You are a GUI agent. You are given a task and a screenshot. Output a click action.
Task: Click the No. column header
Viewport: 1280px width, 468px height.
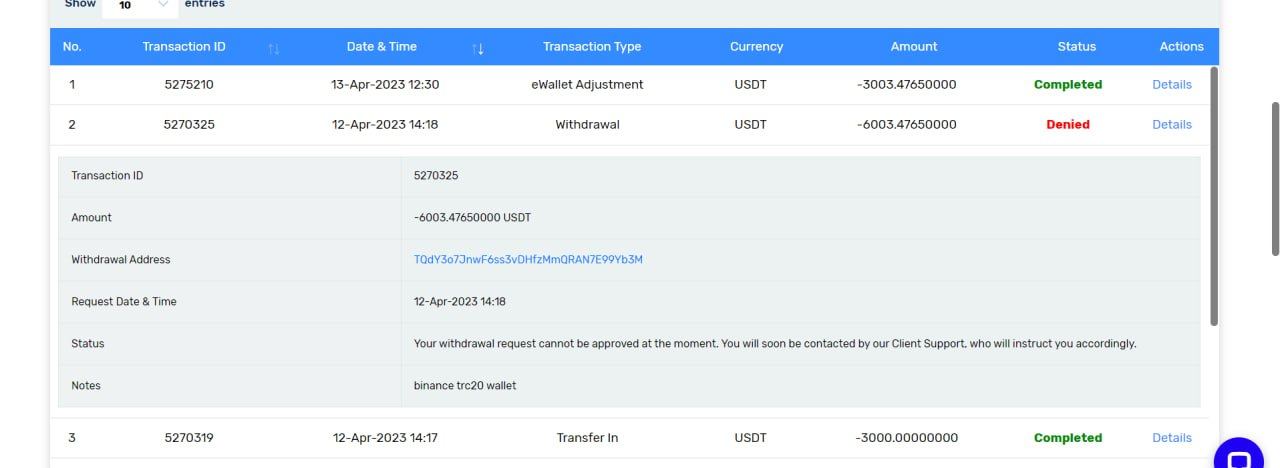[72, 47]
